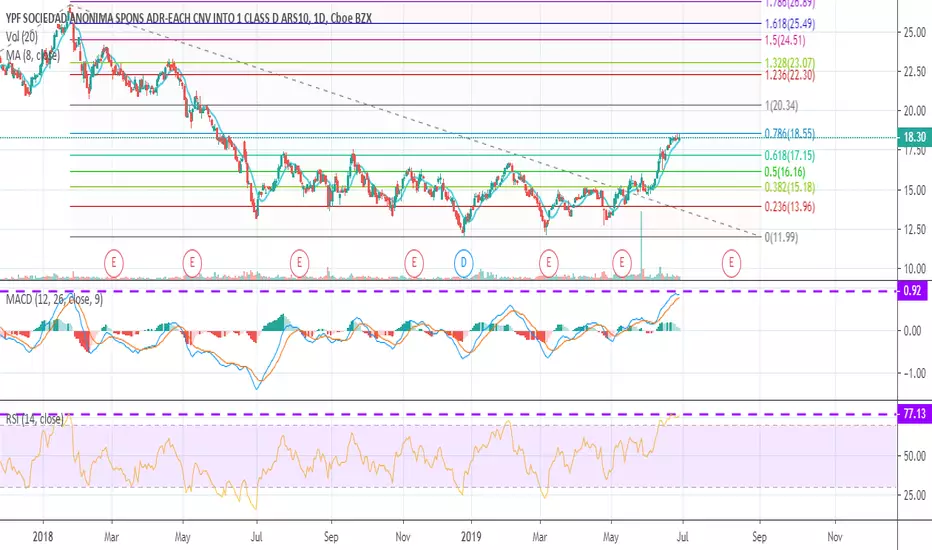Select the purple dashed line in MACD pane

tap(448, 291)
